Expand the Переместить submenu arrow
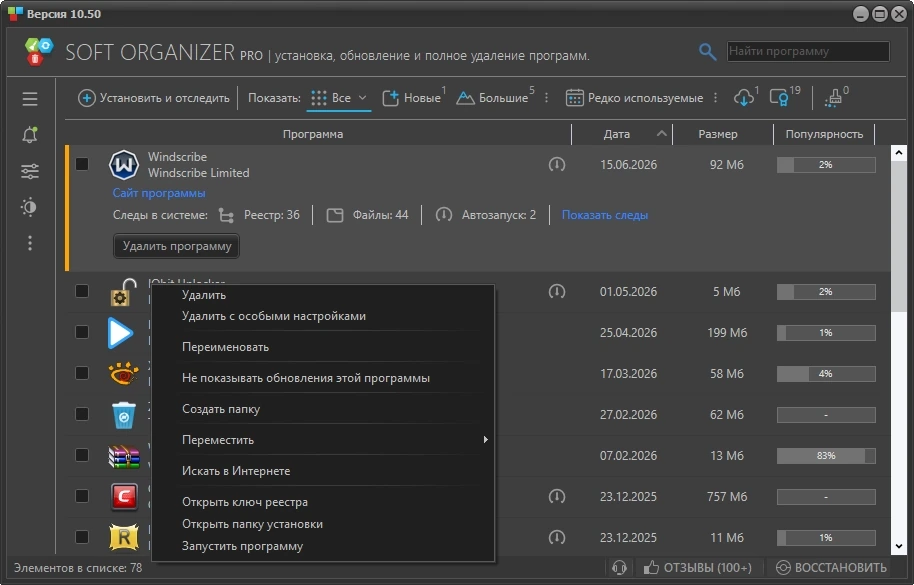The image size is (914, 585). coord(485,439)
